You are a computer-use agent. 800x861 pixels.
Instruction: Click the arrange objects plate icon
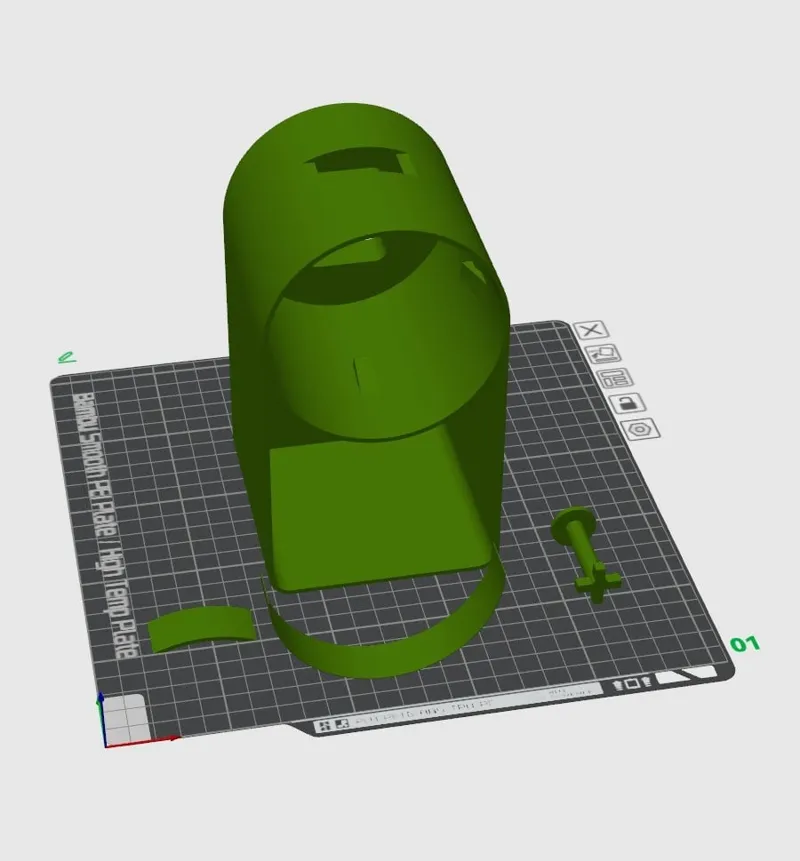tap(616, 378)
